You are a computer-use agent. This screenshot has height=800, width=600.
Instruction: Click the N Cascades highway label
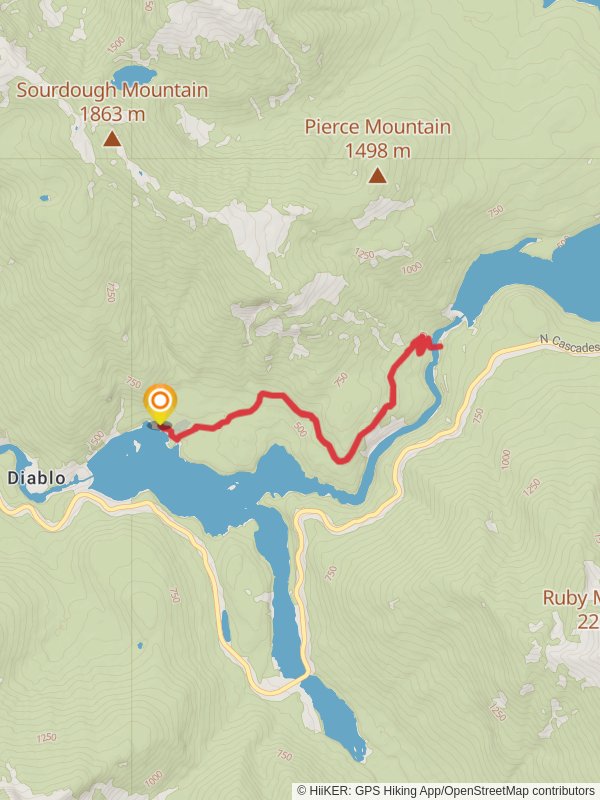click(570, 344)
